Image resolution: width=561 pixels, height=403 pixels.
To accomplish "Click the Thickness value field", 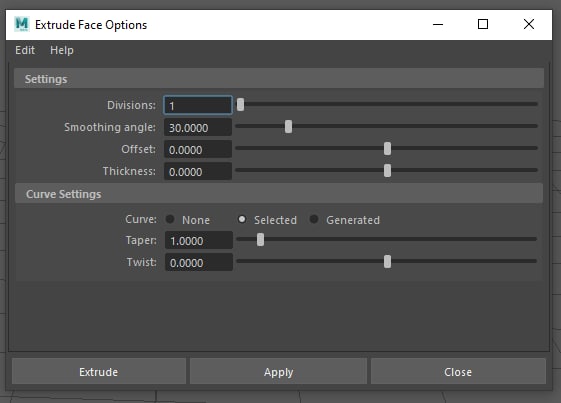I will 198,171.
